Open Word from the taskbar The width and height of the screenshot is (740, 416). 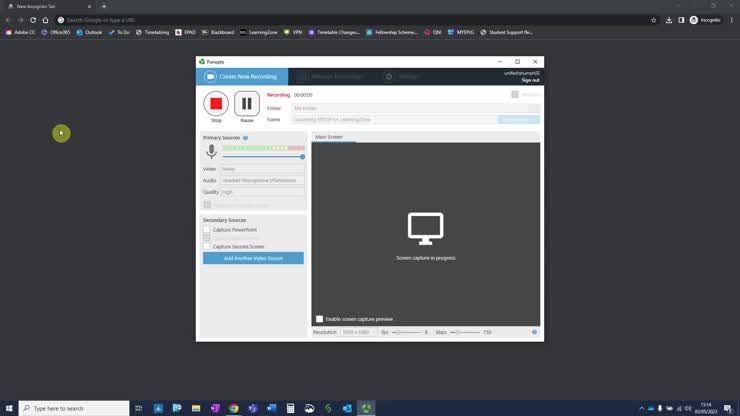271,408
